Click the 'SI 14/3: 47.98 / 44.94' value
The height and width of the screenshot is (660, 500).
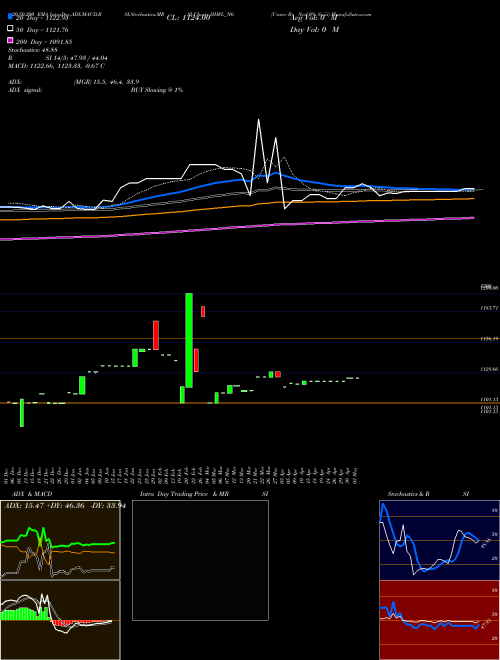tap(77, 58)
